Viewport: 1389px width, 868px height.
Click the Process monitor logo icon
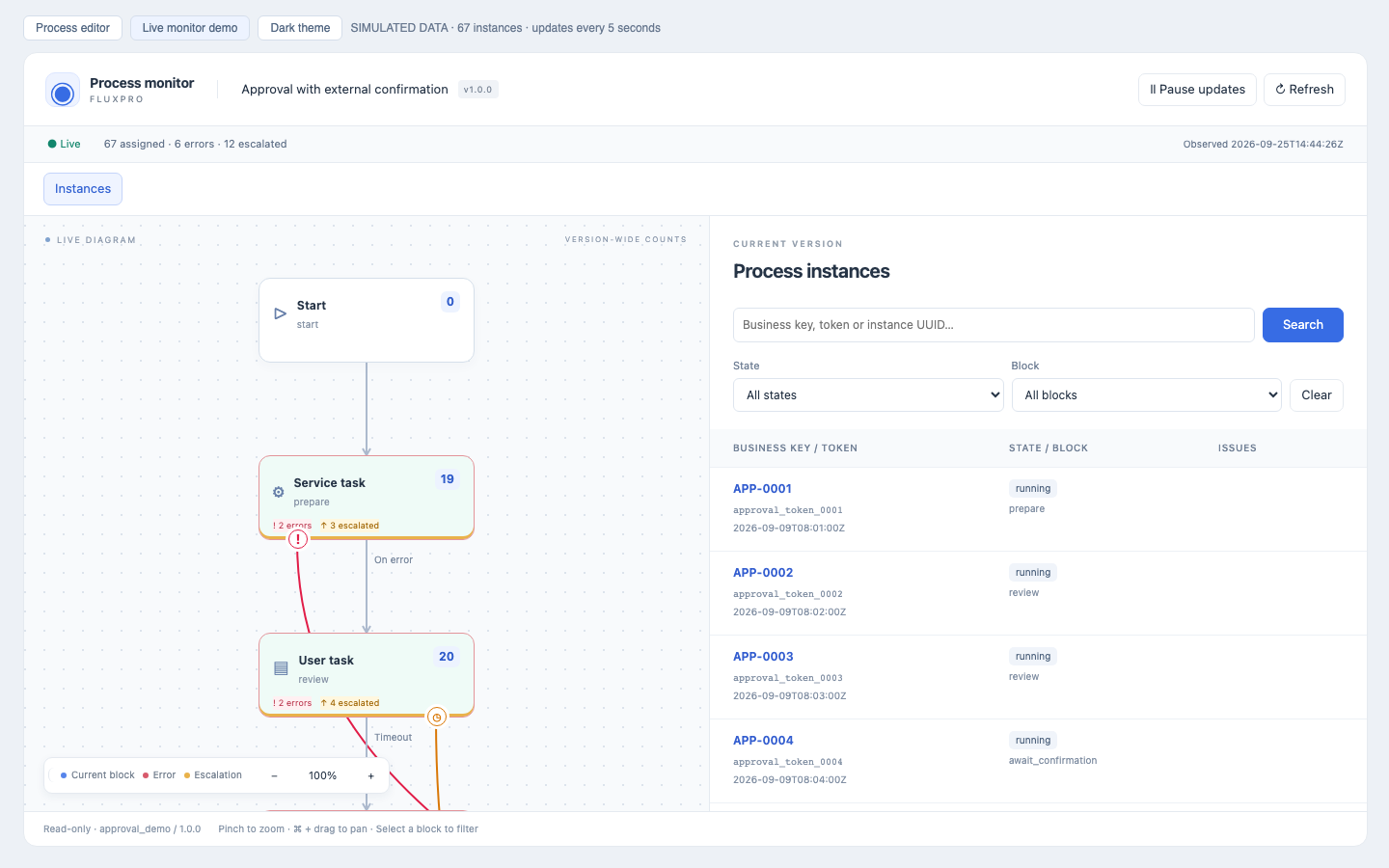pyautogui.click(x=63, y=90)
